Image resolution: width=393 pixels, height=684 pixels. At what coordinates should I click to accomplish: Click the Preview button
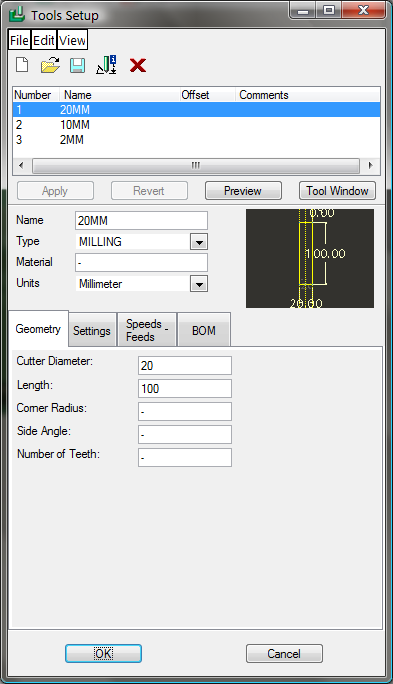[x=243, y=191]
